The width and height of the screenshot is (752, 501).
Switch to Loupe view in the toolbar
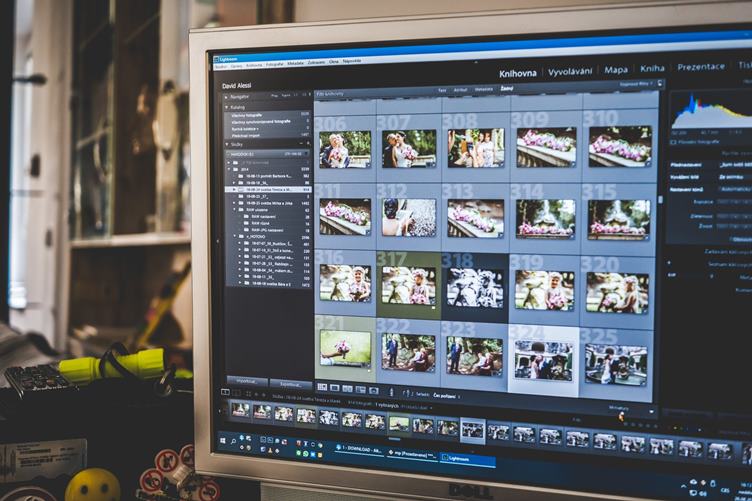click(x=335, y=388)
